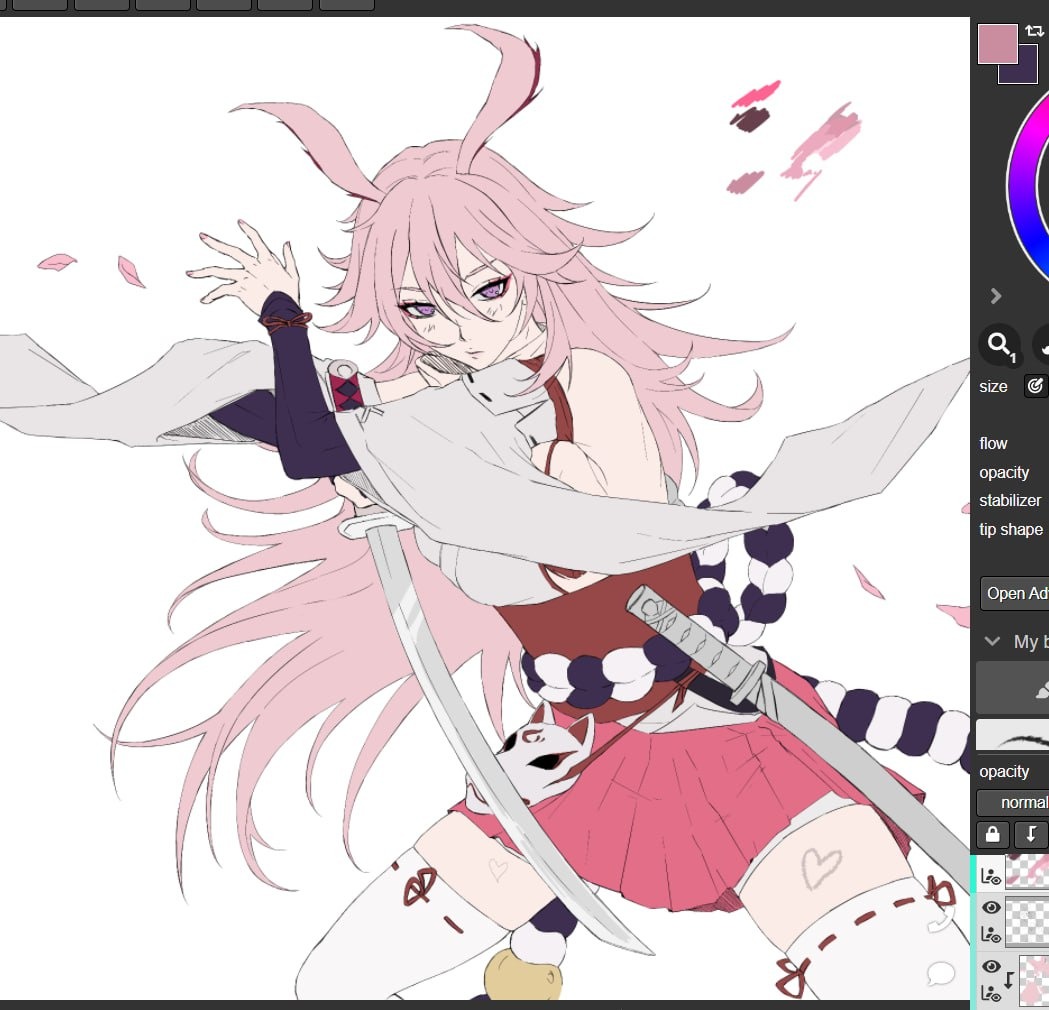Click the clipping arrow button beside the lock

[1030, 834]
